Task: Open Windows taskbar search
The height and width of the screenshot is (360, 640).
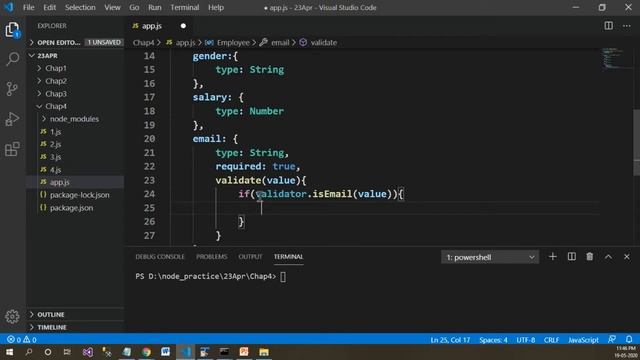Action: tap(29, 352)
